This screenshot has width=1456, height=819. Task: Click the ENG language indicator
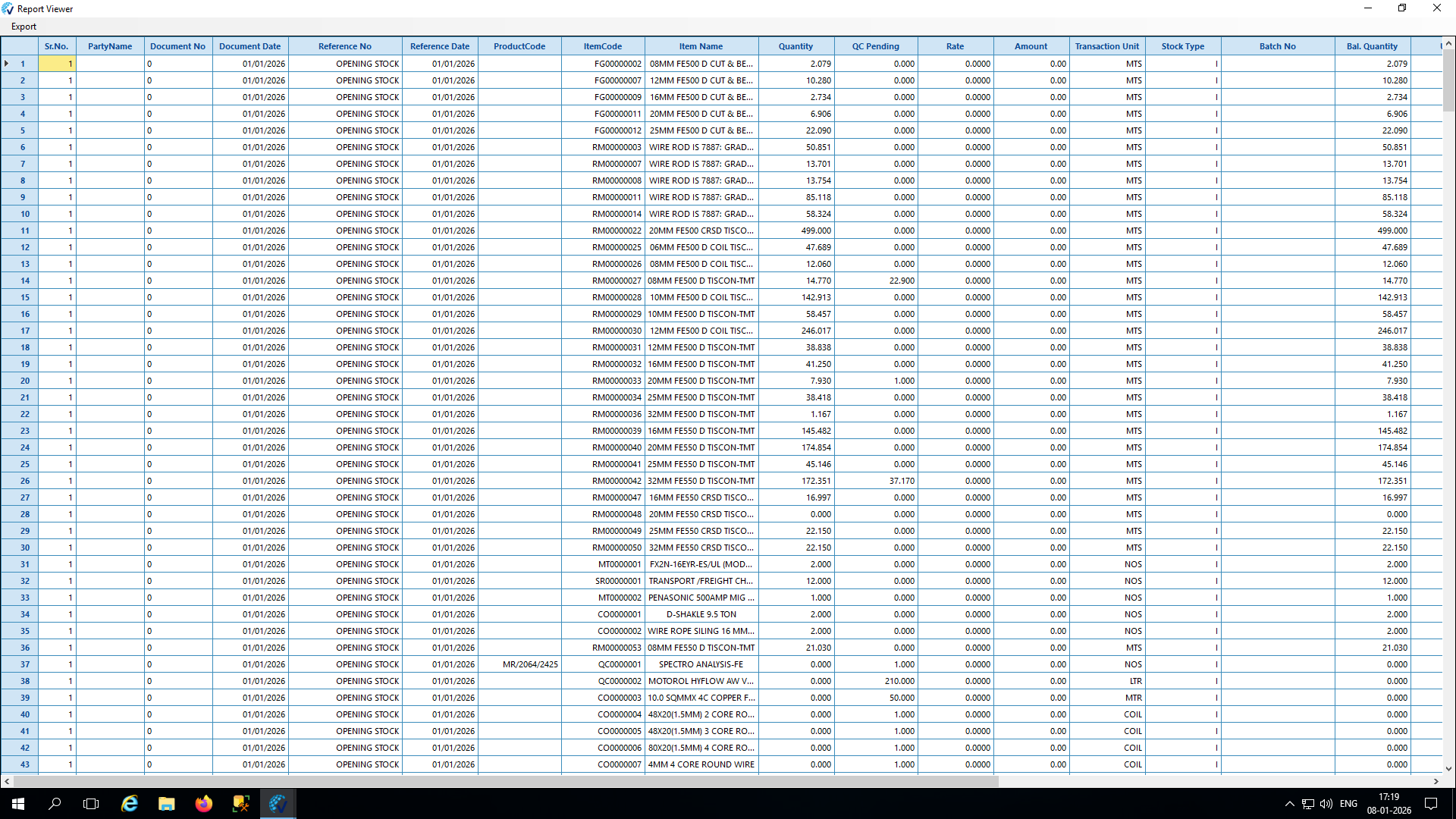pos(1348,804)
